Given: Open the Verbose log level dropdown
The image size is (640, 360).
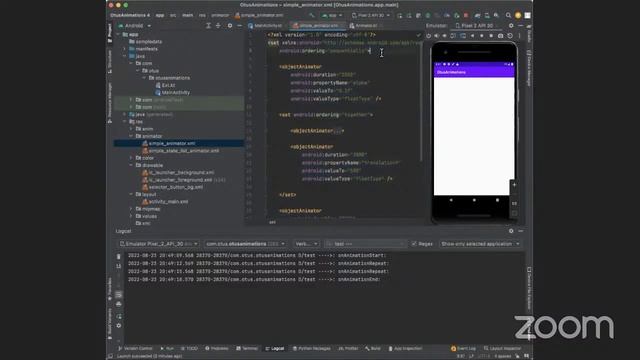Looking at the screenshot, I should (x=306, y=244).
